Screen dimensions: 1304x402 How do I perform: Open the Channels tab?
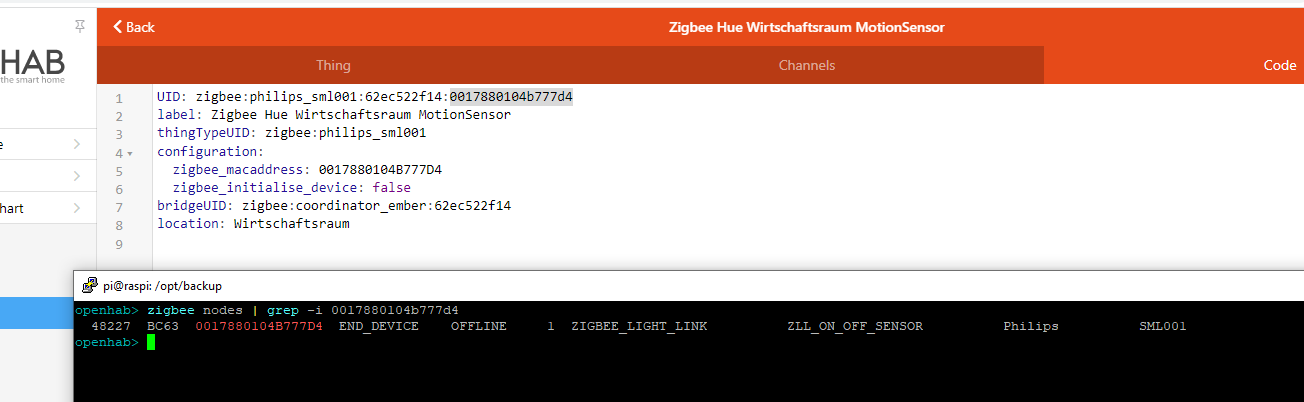807,65
